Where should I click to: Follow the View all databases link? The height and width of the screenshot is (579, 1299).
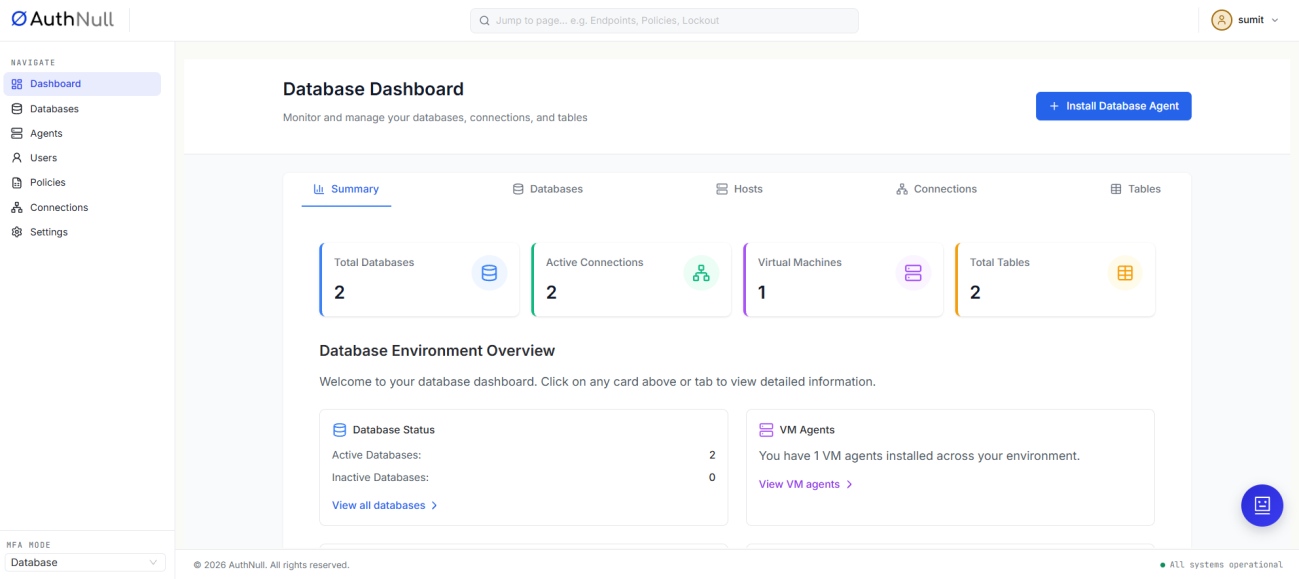pyautogui.click(x=385, y=506)
